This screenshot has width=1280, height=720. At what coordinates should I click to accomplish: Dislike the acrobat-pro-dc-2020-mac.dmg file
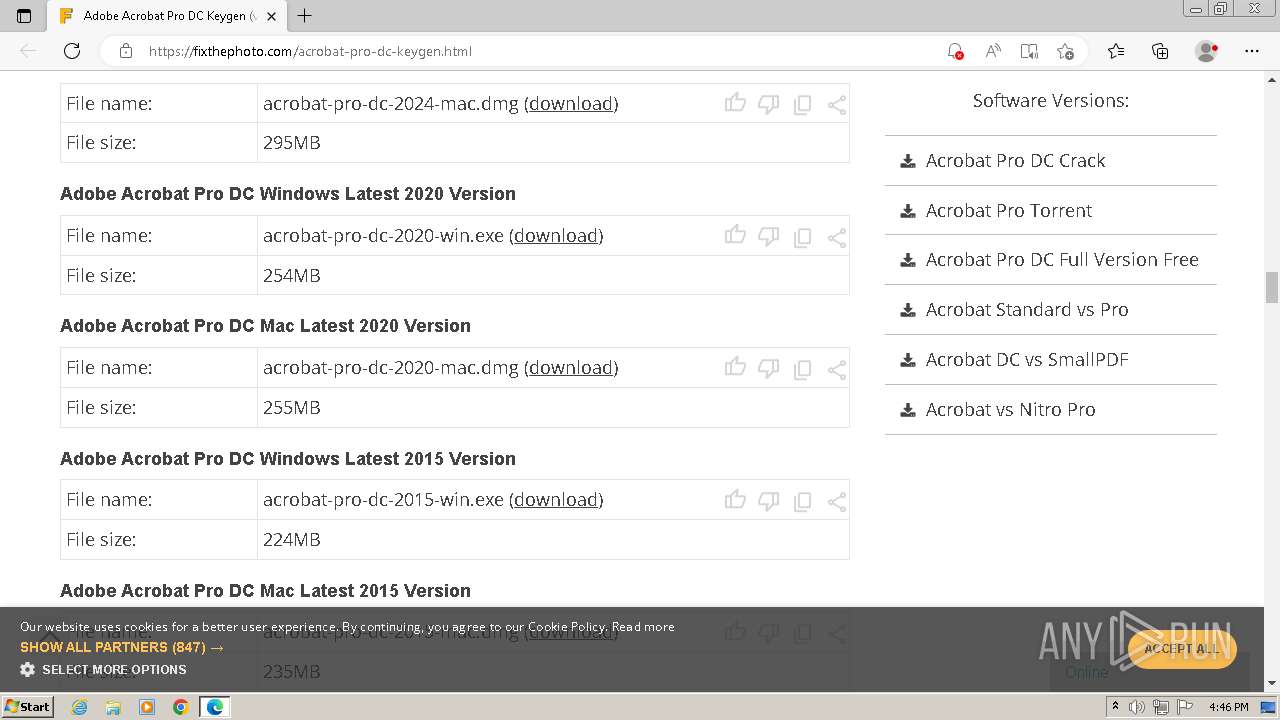[x=768, y=367]
